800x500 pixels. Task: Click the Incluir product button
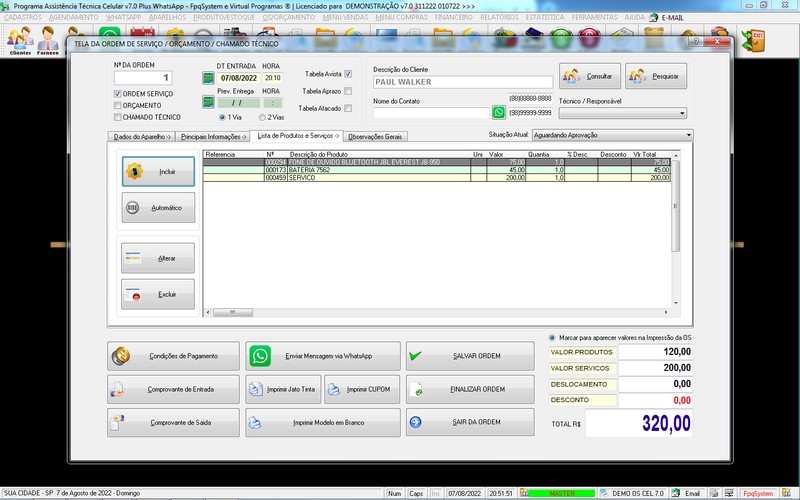(158, 171)
